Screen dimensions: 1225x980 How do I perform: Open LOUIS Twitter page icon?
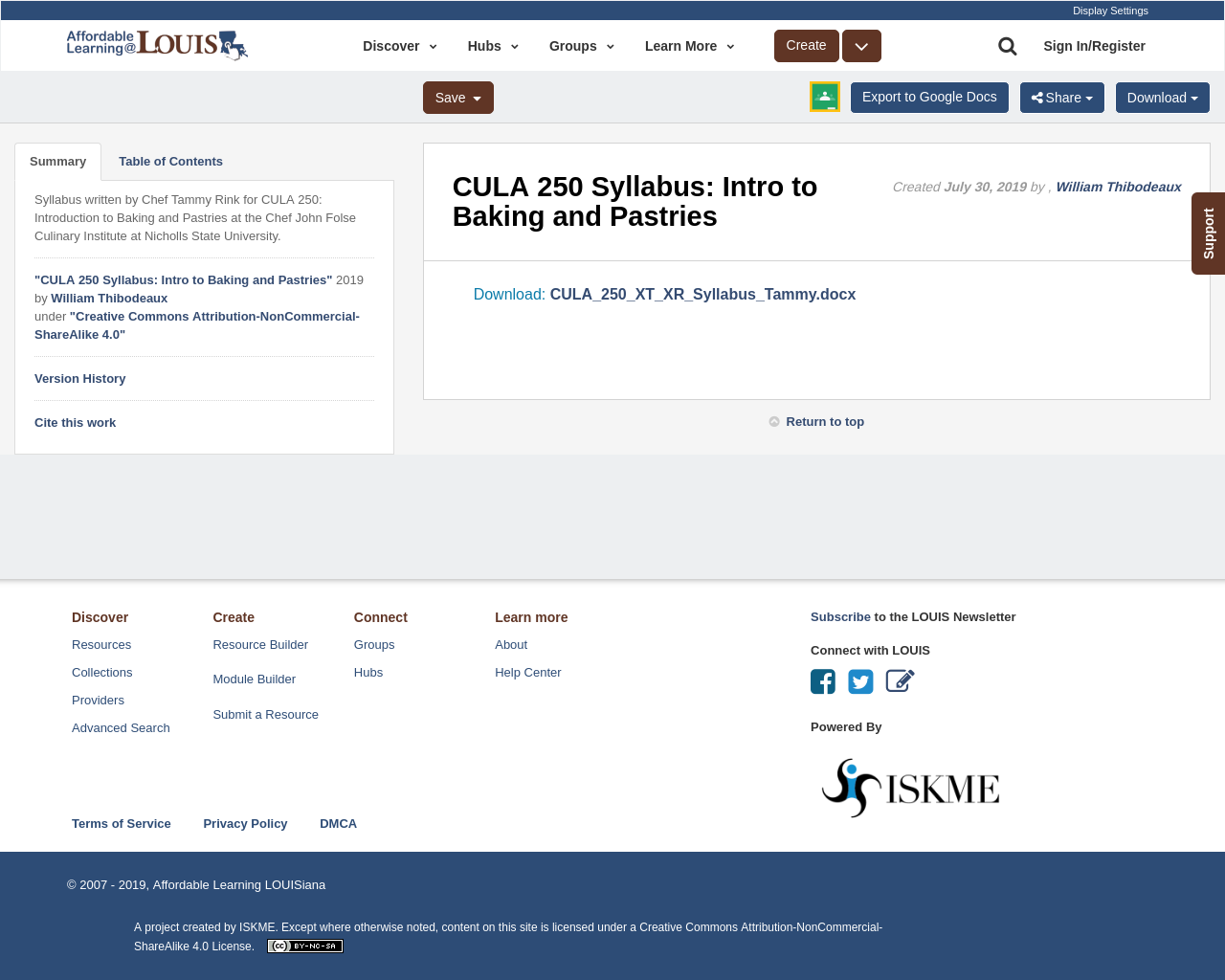pos(860,681)
